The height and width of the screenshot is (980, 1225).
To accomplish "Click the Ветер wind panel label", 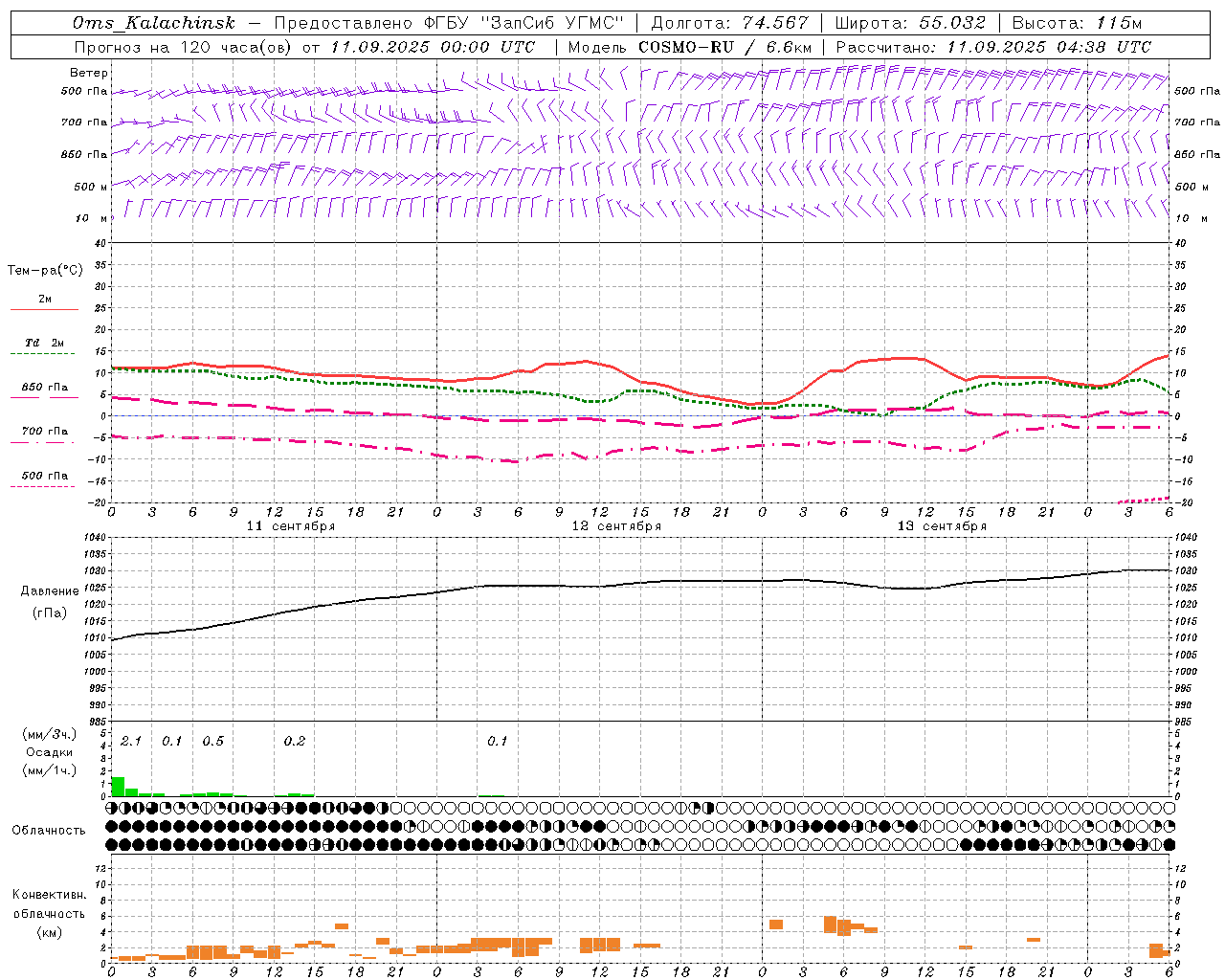I will pos(89,73).
